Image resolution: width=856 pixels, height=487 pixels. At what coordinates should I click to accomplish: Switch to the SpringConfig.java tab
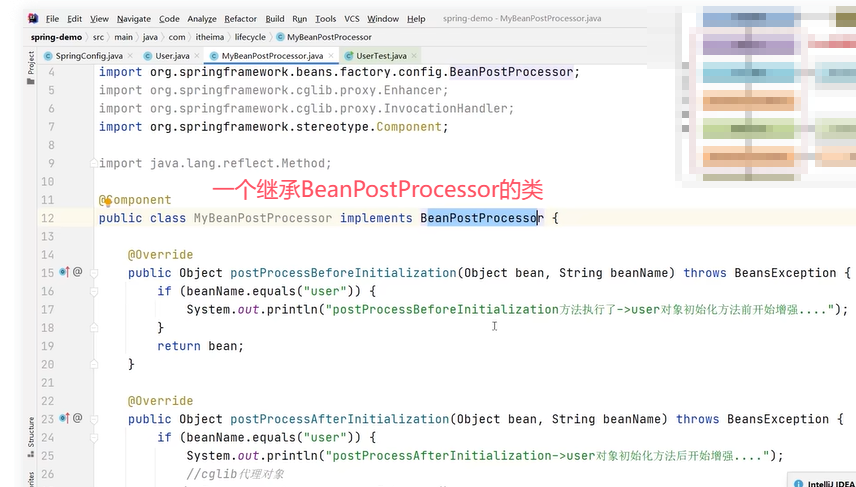pos(89,56)
